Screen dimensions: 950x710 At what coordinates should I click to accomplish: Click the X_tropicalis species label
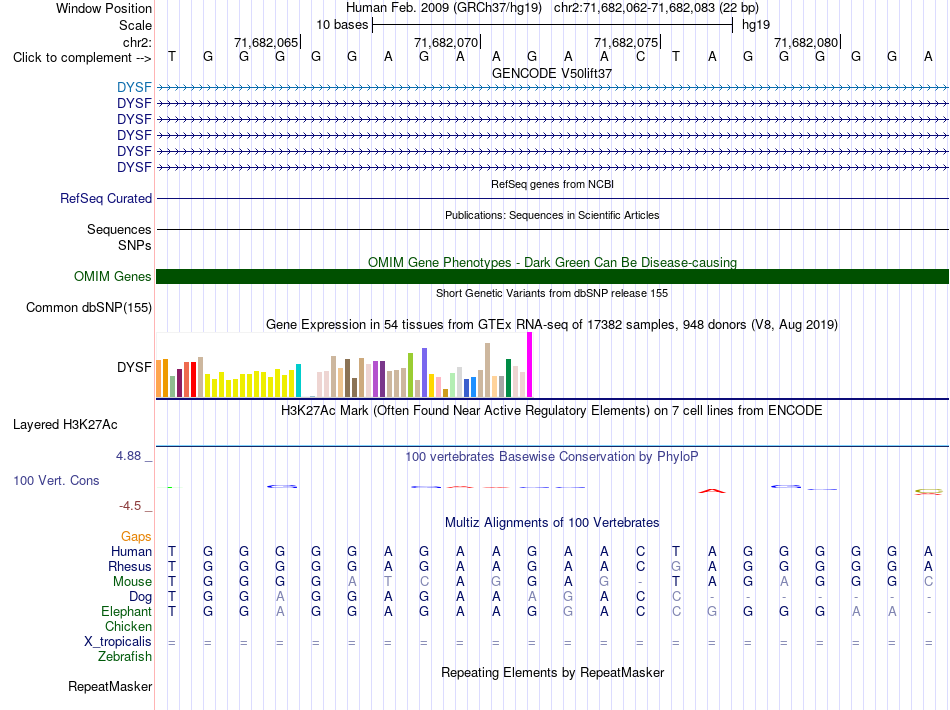(x=118, y=641)
